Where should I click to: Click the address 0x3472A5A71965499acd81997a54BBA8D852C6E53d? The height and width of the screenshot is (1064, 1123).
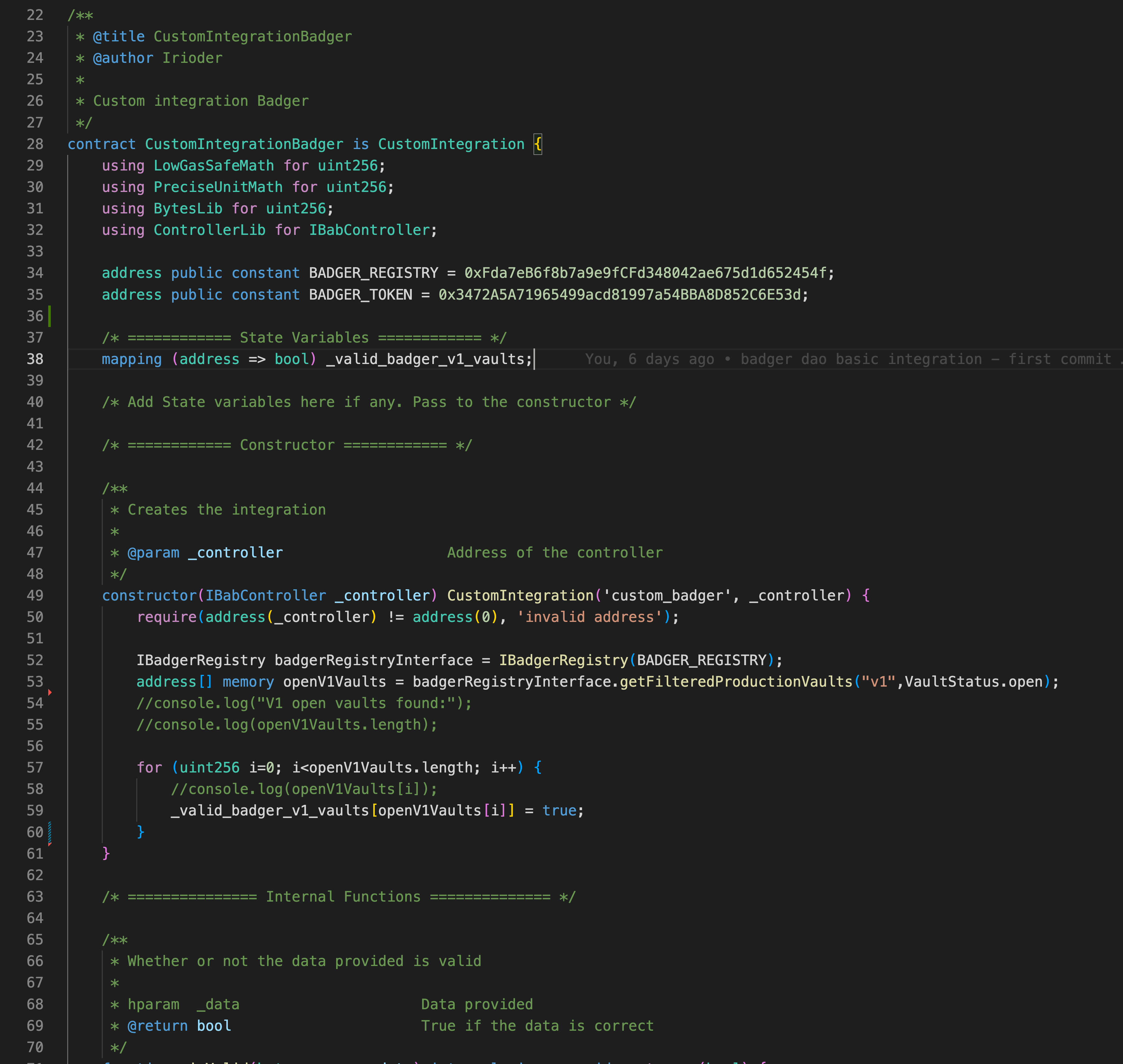pos(620,294)
